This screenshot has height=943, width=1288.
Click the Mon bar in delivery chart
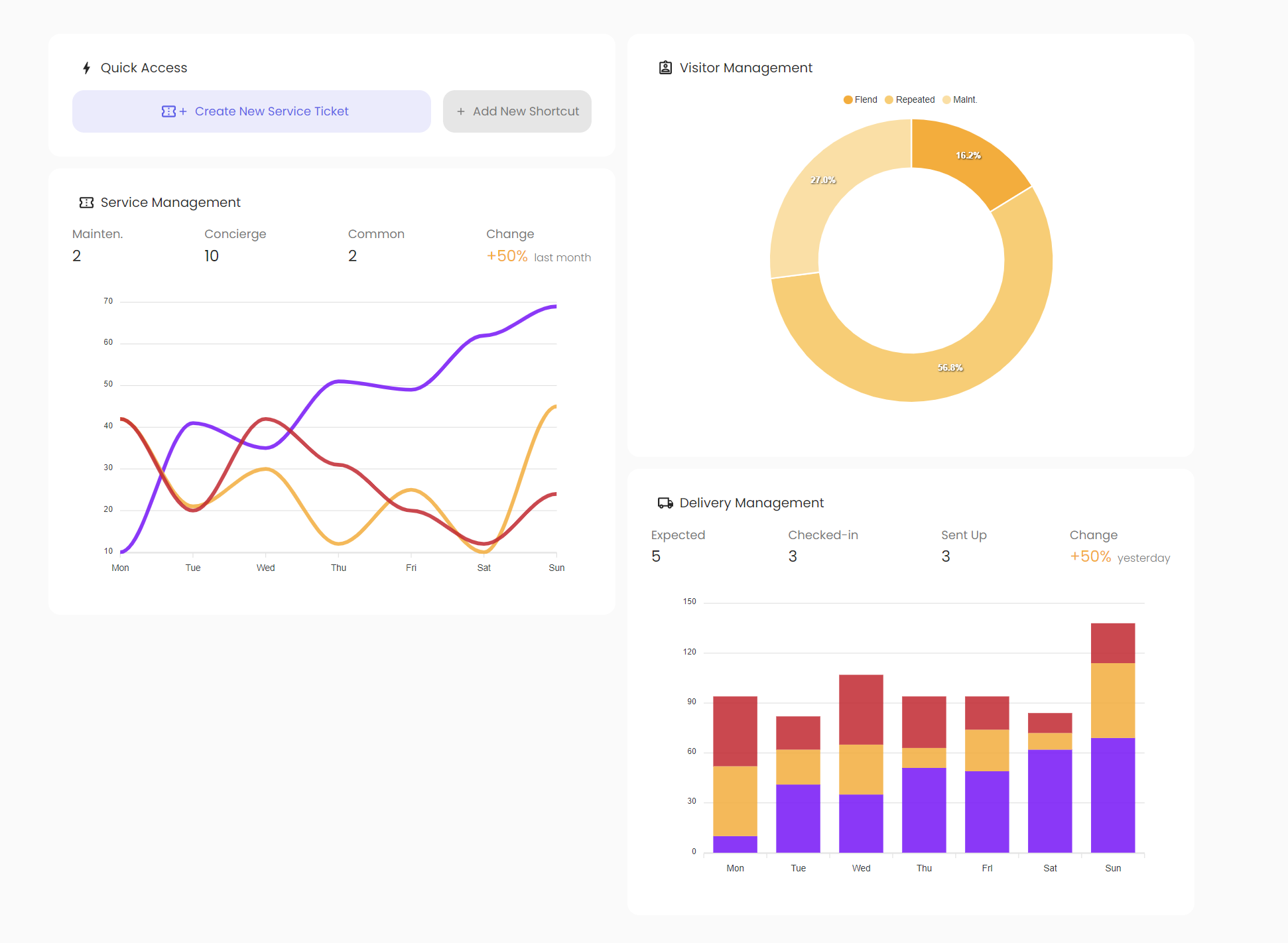click(x=735, y=775)
